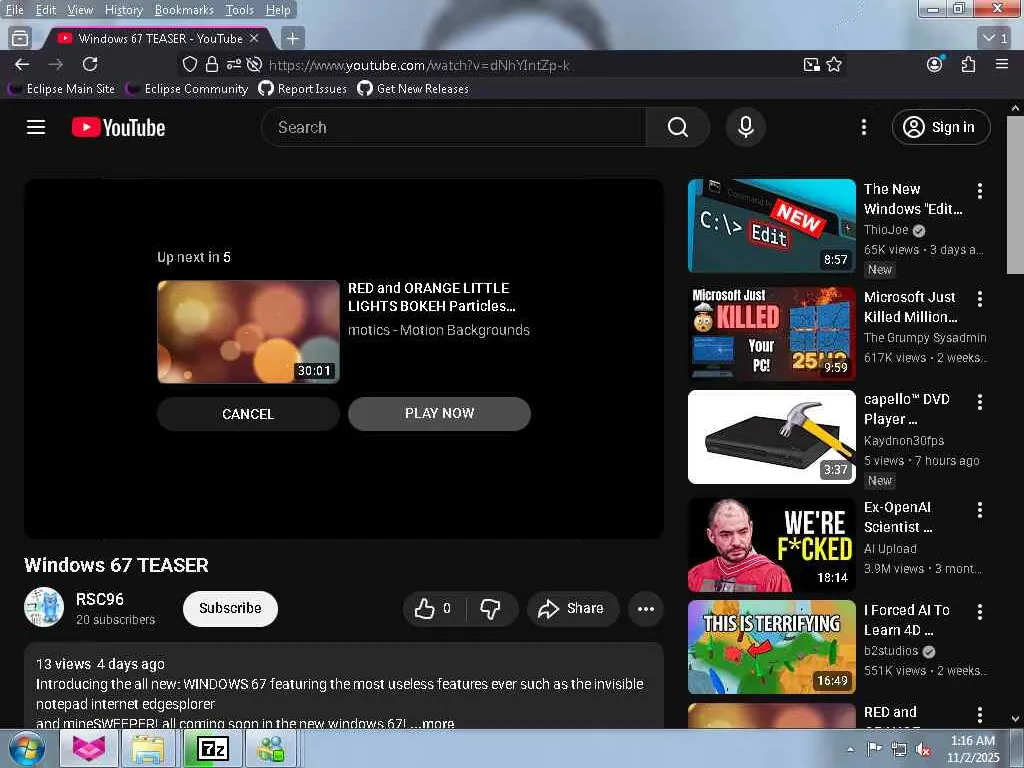1024x768 pixels.
Task: Open WE'RE F*CKED video thumbnail
Action: 772,545
